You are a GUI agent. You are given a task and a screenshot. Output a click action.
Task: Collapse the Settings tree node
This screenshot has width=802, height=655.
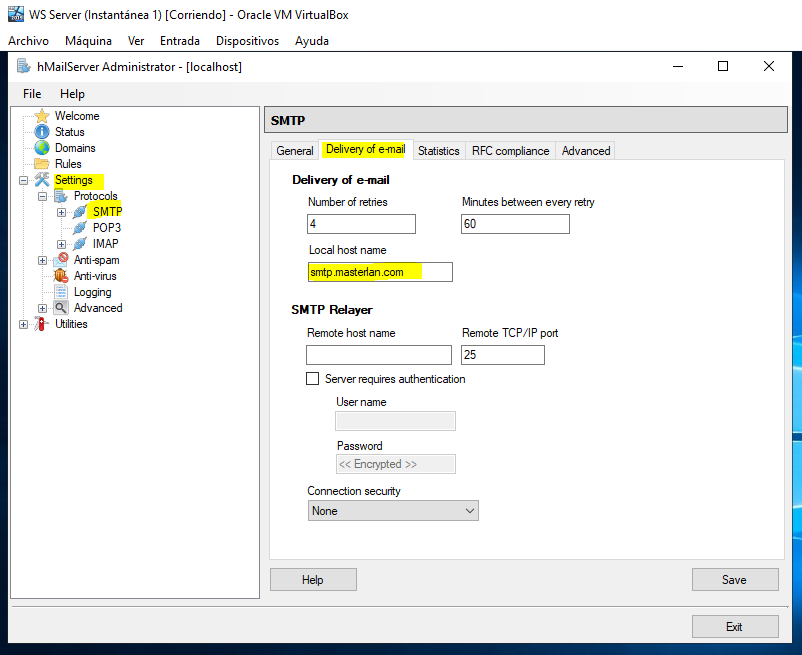pos(23,180)
